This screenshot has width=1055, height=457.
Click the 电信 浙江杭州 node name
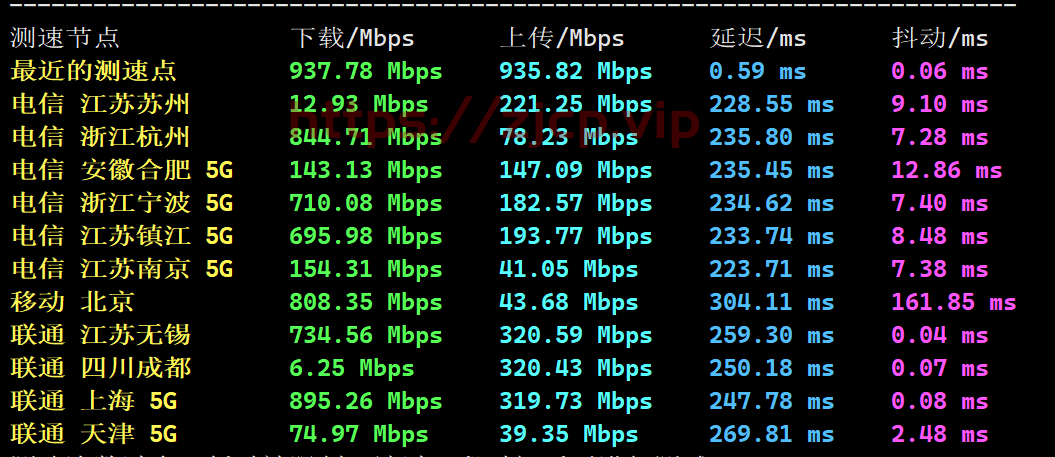100,137
